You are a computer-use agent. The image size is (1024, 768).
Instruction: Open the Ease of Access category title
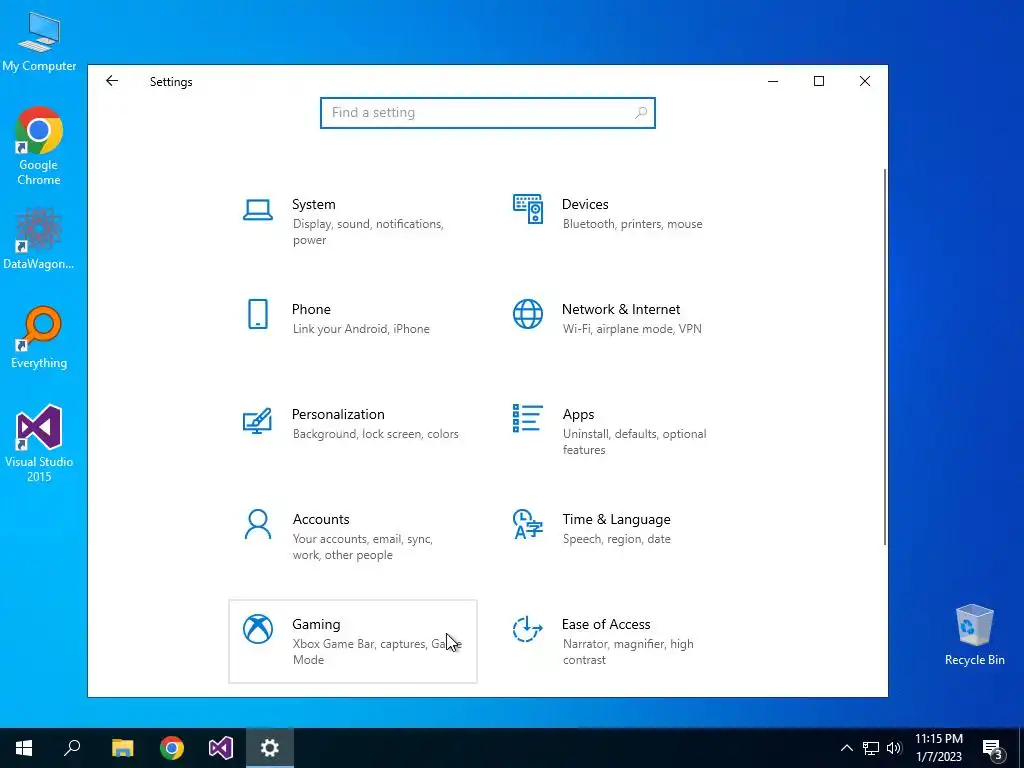coord(606,624)
